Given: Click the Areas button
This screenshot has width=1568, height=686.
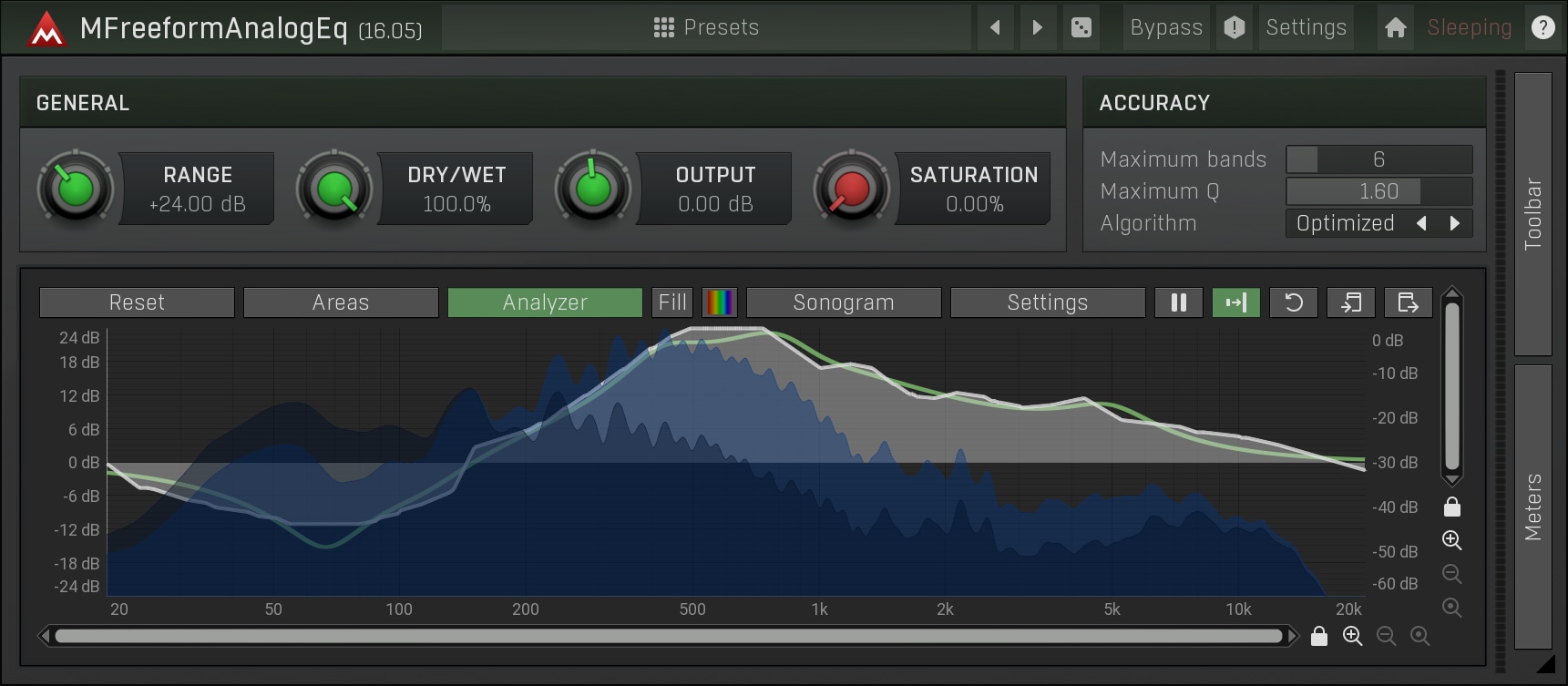Looking at the screenshot, I should [341, 302].
